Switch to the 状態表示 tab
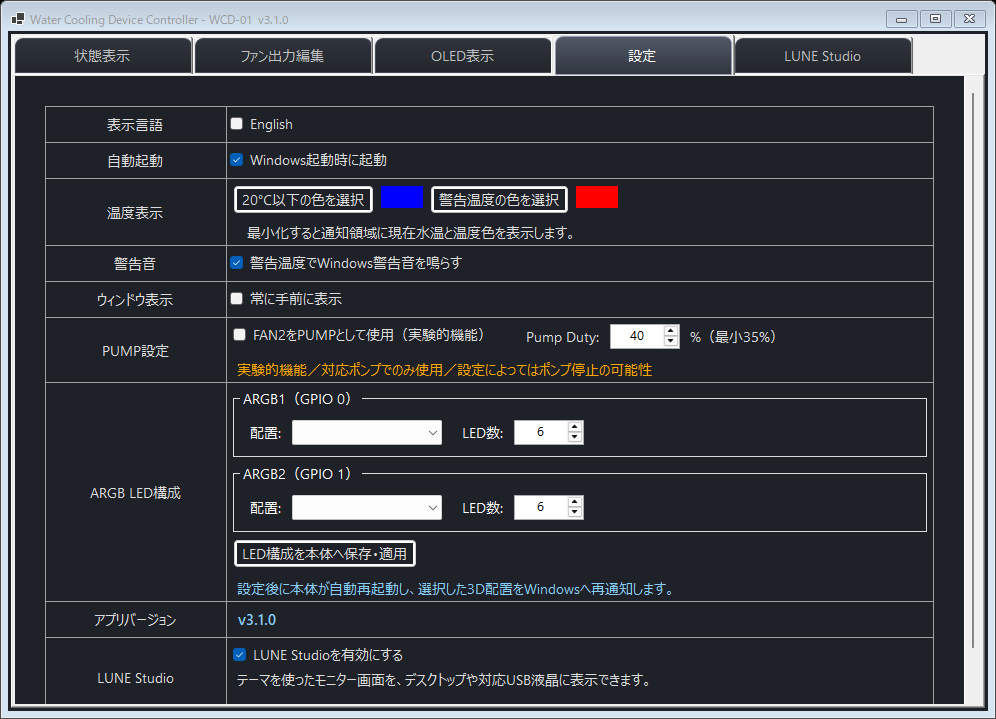 [x=103, y=56]
